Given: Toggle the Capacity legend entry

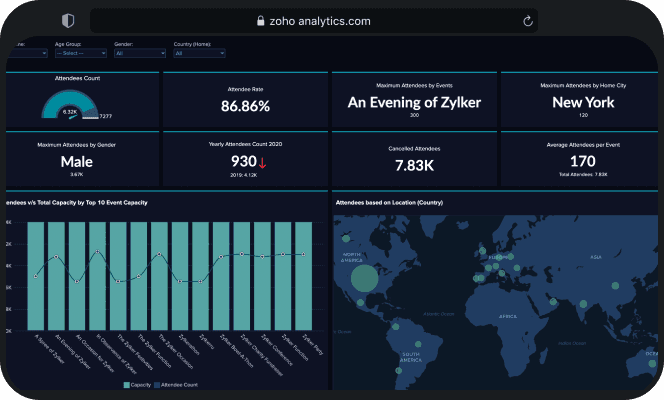Looking at the screenshot, I should pyautogui.click(x=137, y=385).
